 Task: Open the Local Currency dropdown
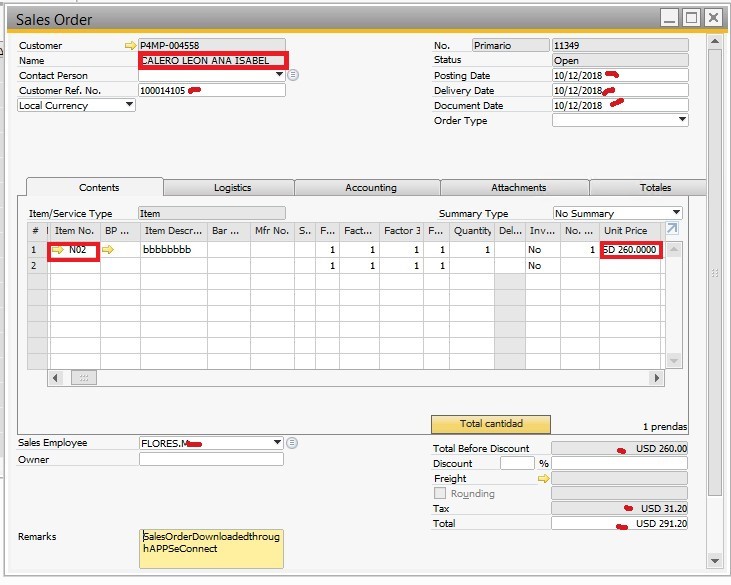click(x=129, y=105)
